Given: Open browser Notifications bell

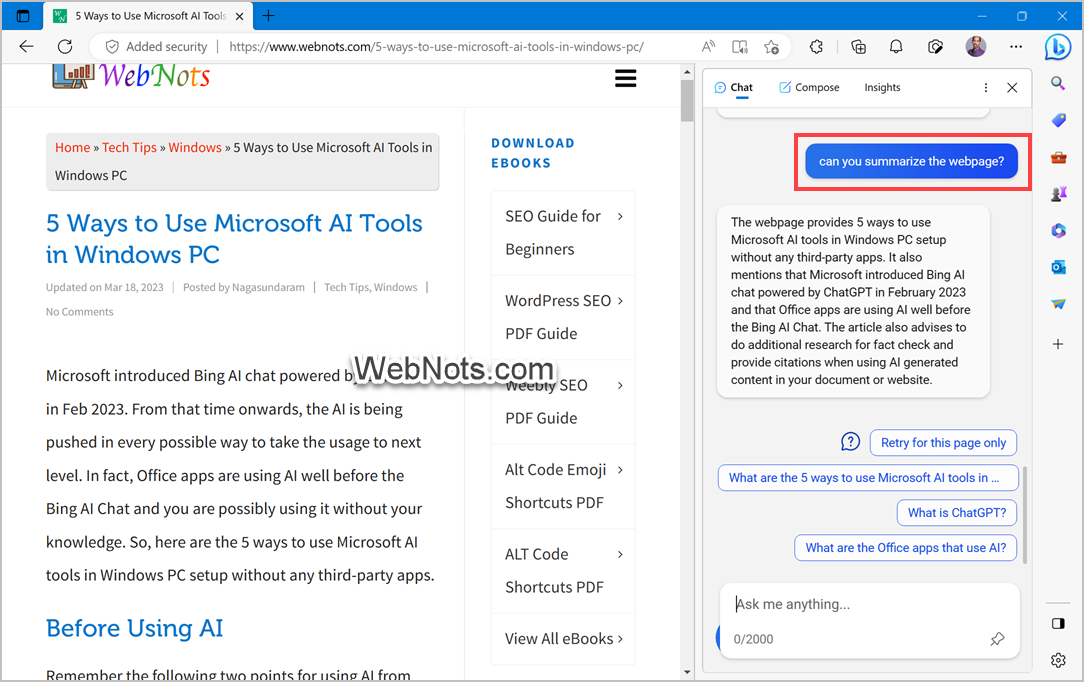Looking at the screenshot, I should pyautogui.click(x=895, y=46).
